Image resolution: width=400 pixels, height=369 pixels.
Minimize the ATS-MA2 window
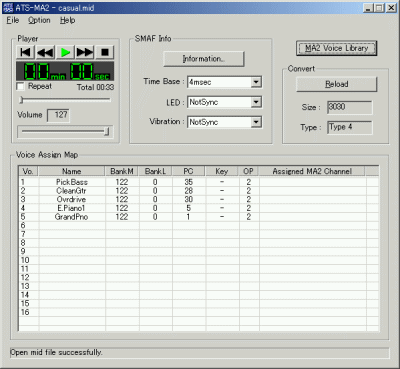(368, 8)
